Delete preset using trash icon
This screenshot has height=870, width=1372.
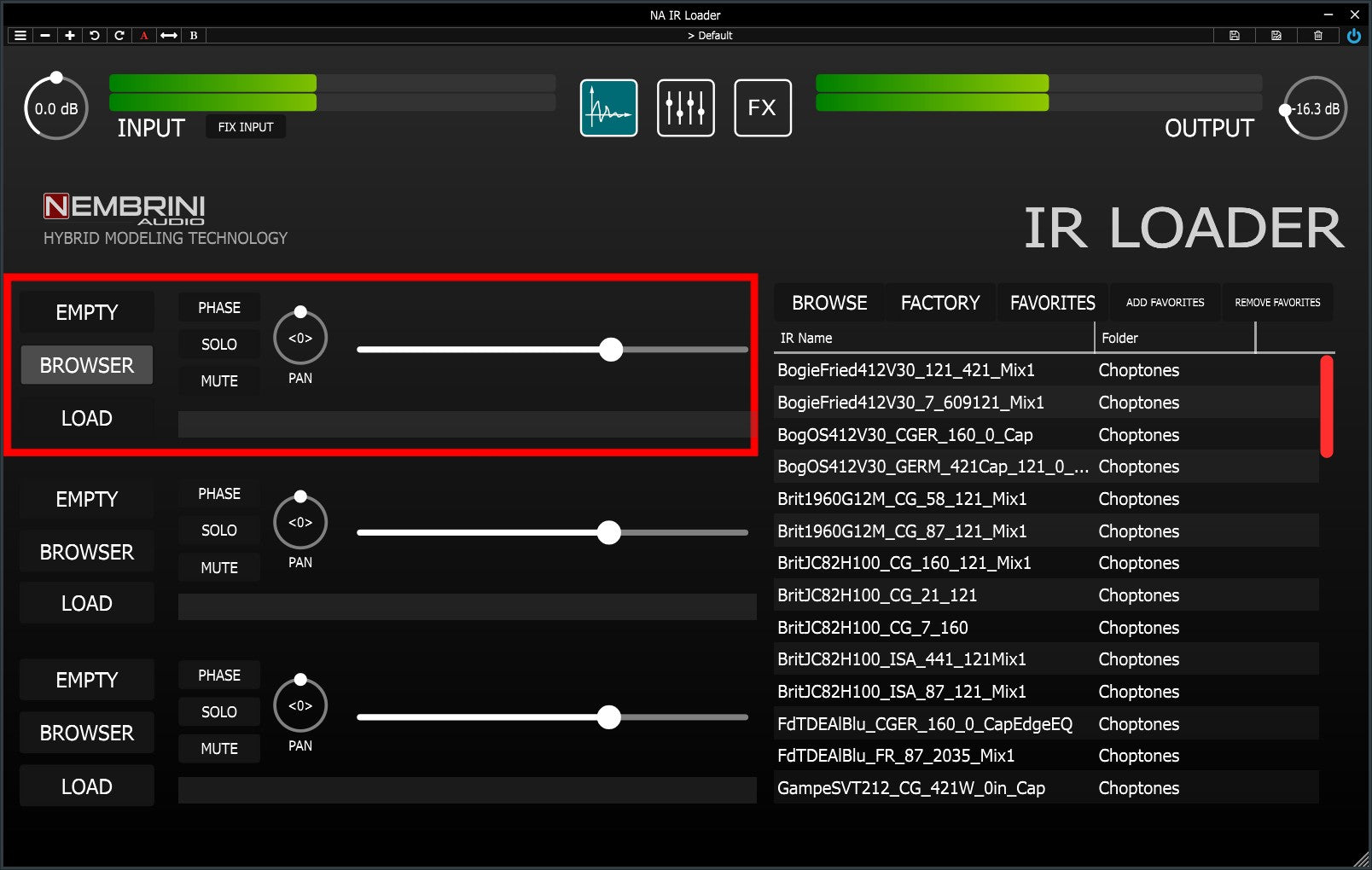pyautogui.click(x=1317, y=36)
